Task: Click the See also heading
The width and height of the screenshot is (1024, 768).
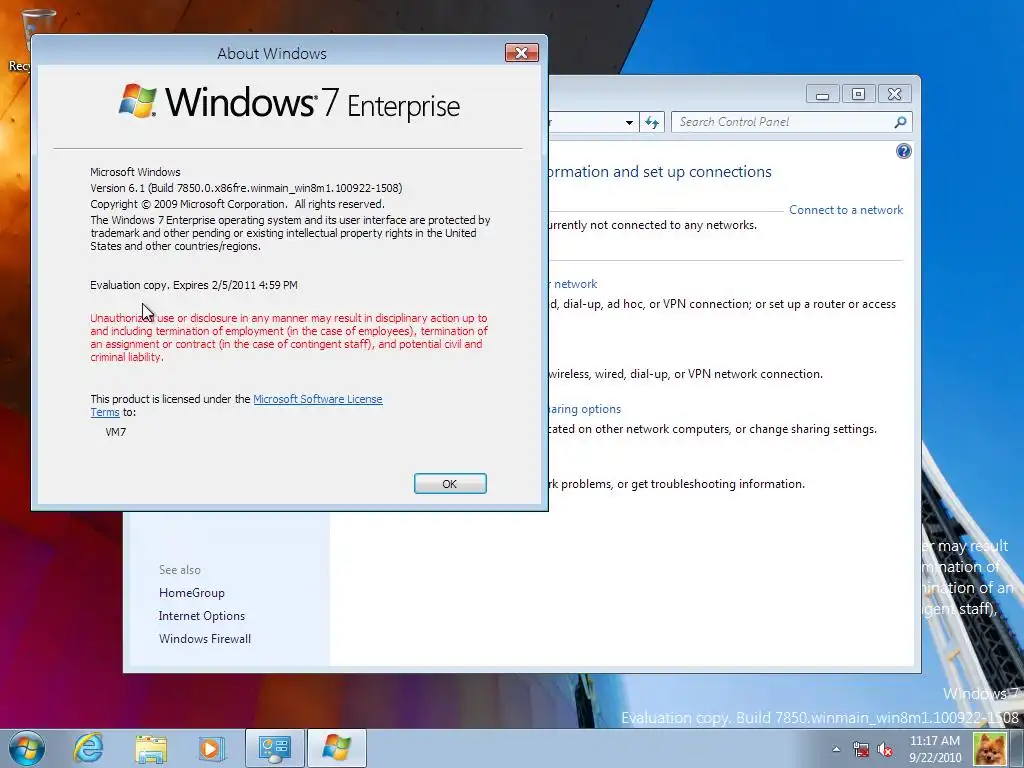Action: point(180,570)
